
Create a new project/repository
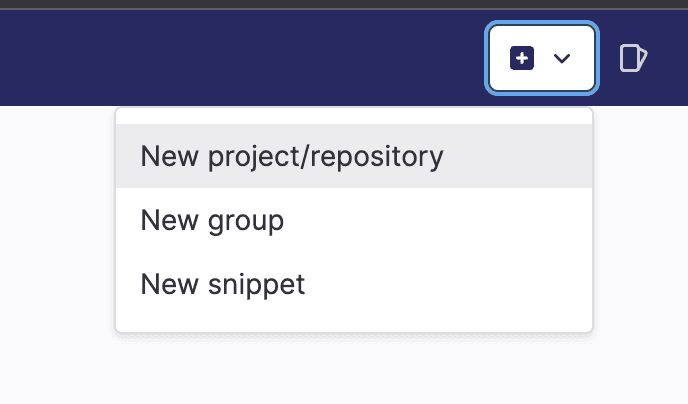pos(292,156)
